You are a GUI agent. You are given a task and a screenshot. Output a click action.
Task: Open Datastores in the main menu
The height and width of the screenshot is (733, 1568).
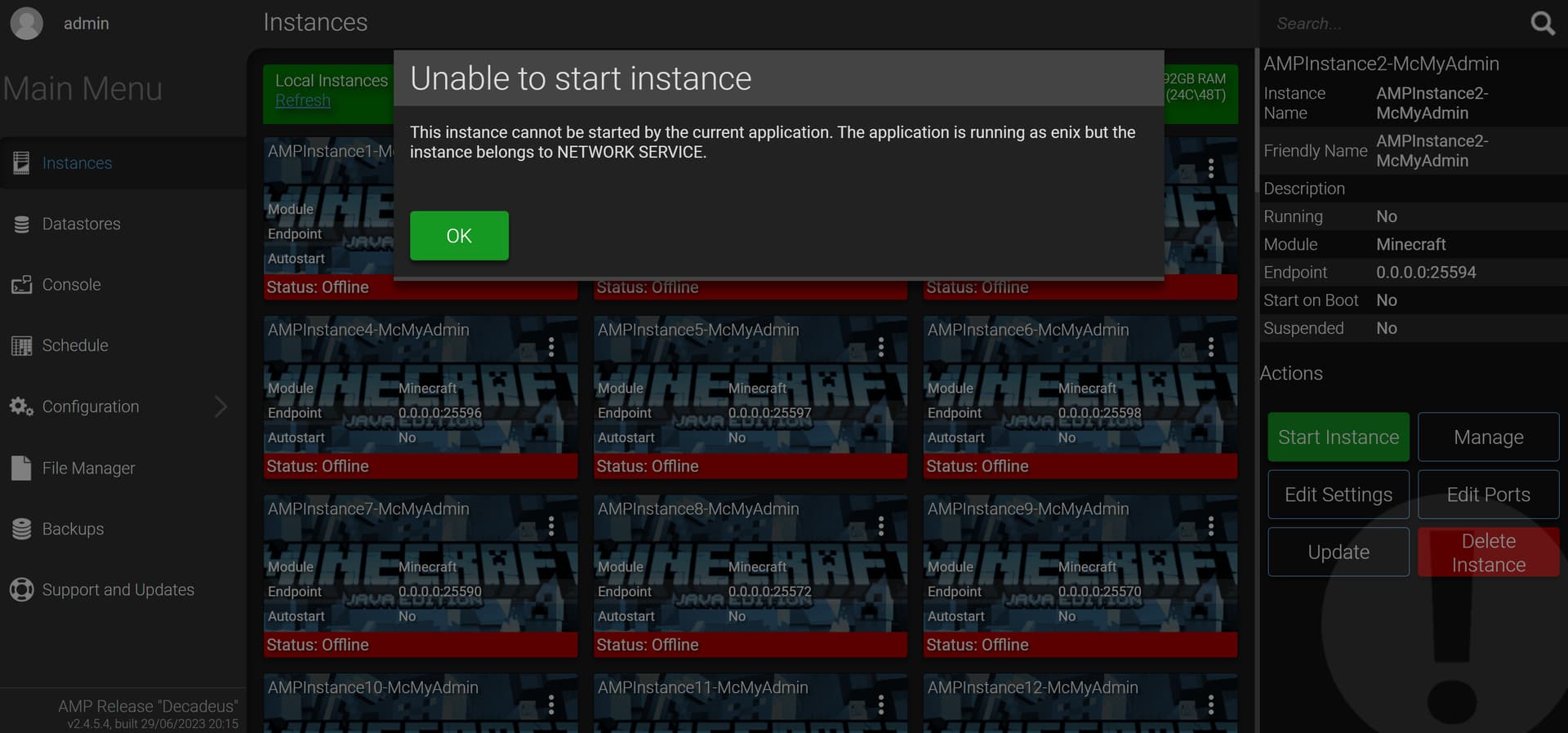click(123, 224)
